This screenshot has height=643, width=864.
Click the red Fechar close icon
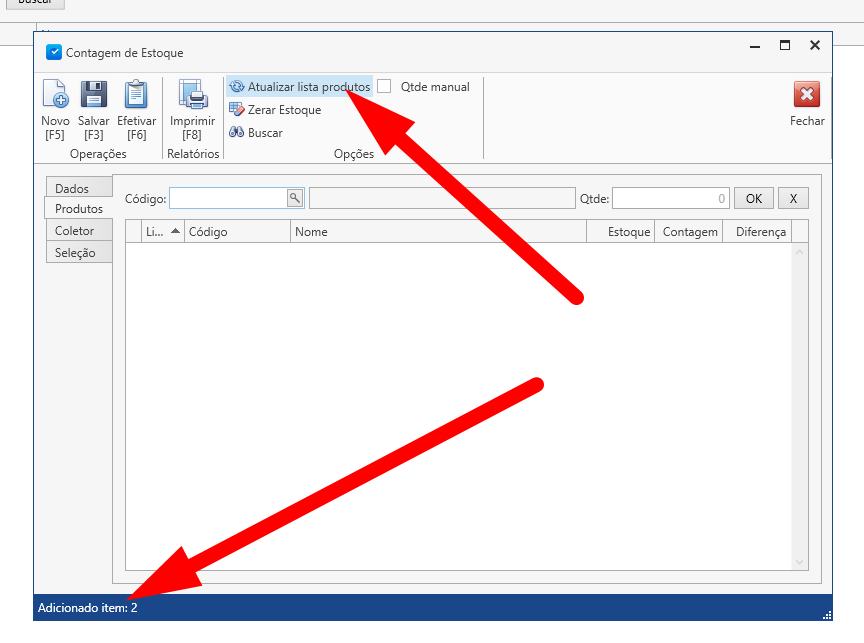806,96
